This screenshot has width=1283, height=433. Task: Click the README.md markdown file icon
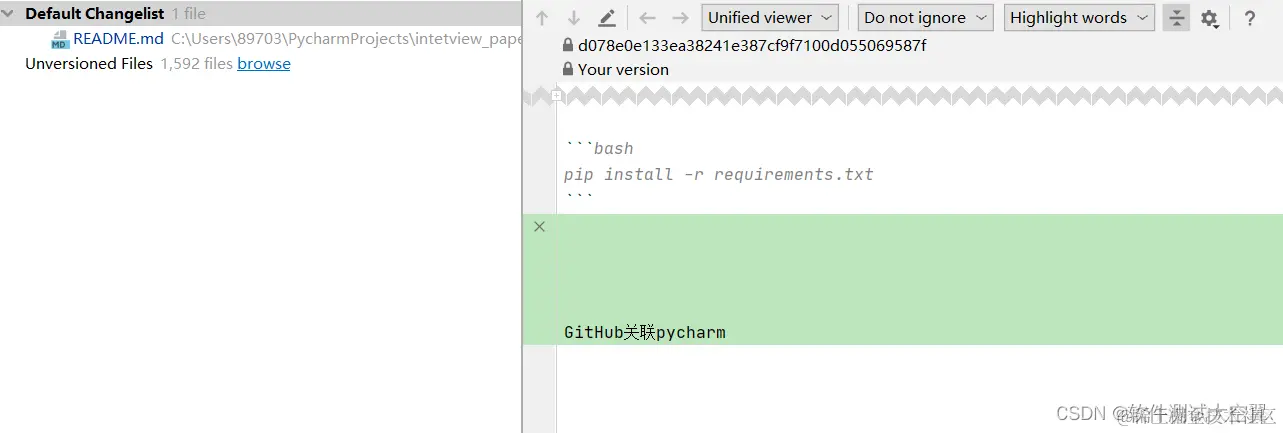[60, 39]
